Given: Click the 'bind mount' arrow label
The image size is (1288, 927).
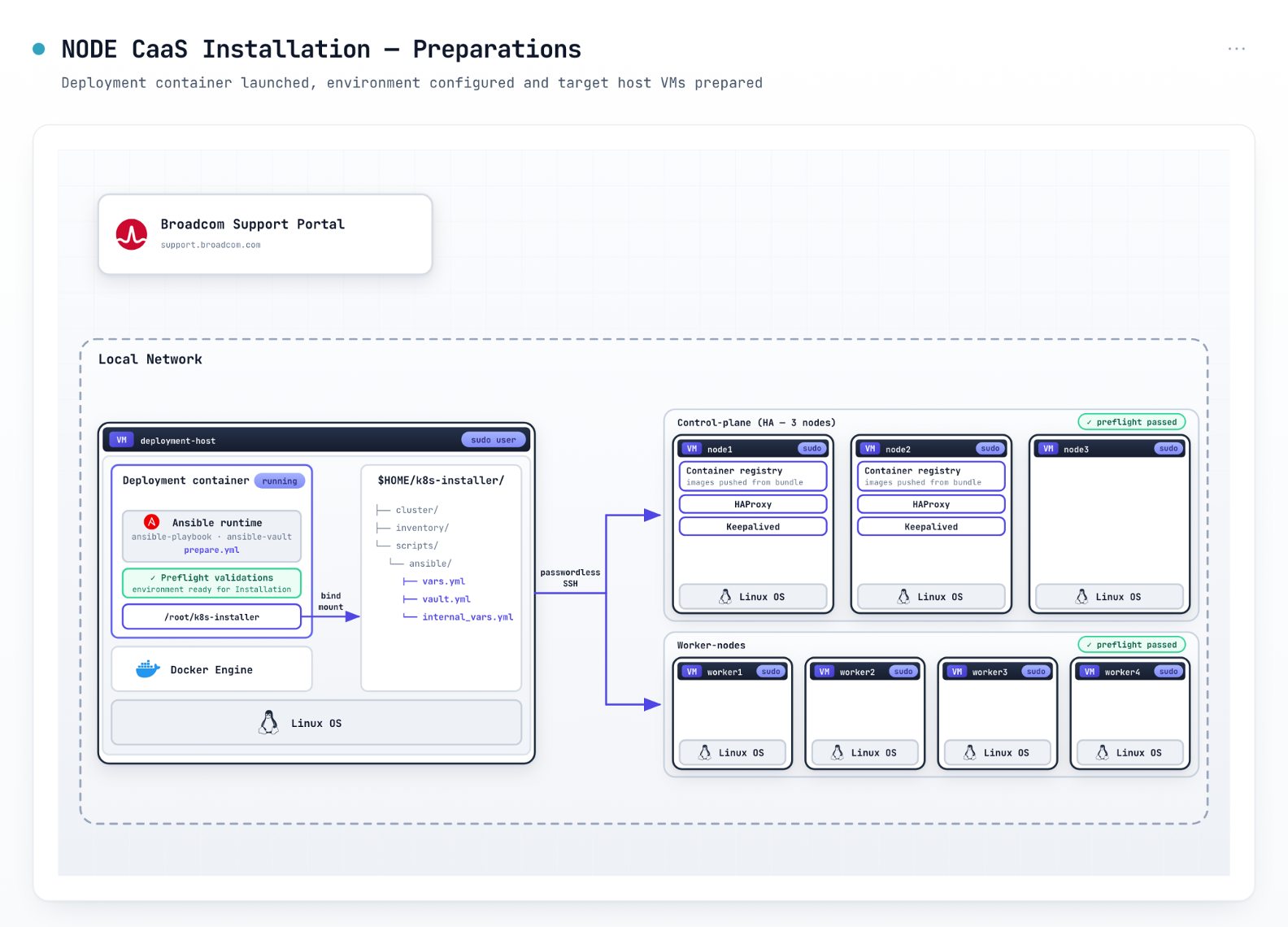Looking at the screenshot, I should (x=330, y=602).
